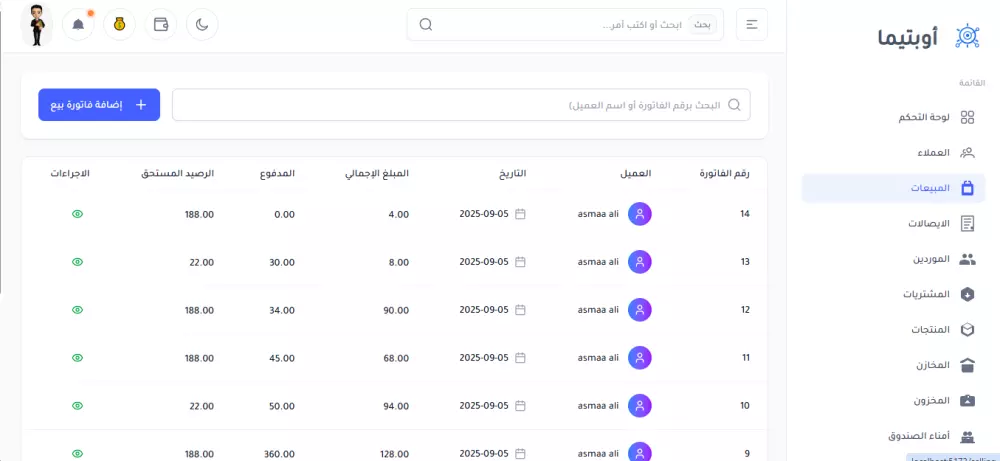Click the الاجراءات column header
Screen dimensions: 1000x461
click(70, 173)
